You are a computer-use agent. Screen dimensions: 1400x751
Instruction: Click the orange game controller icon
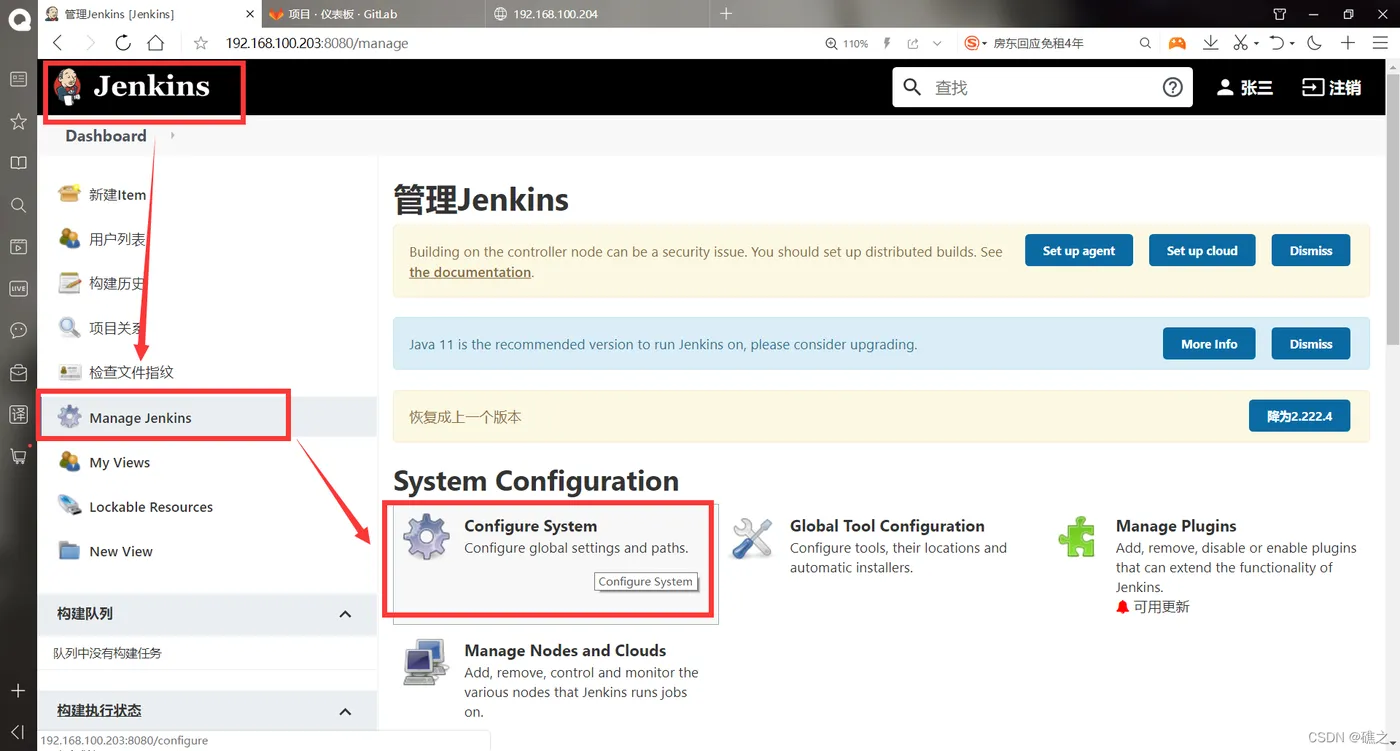pos(1178,43)
